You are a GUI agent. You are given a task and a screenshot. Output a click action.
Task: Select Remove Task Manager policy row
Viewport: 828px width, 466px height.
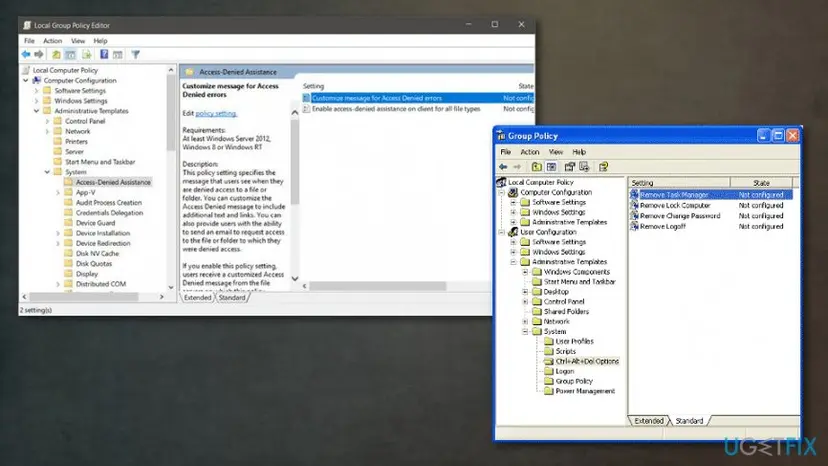point(711,194)
